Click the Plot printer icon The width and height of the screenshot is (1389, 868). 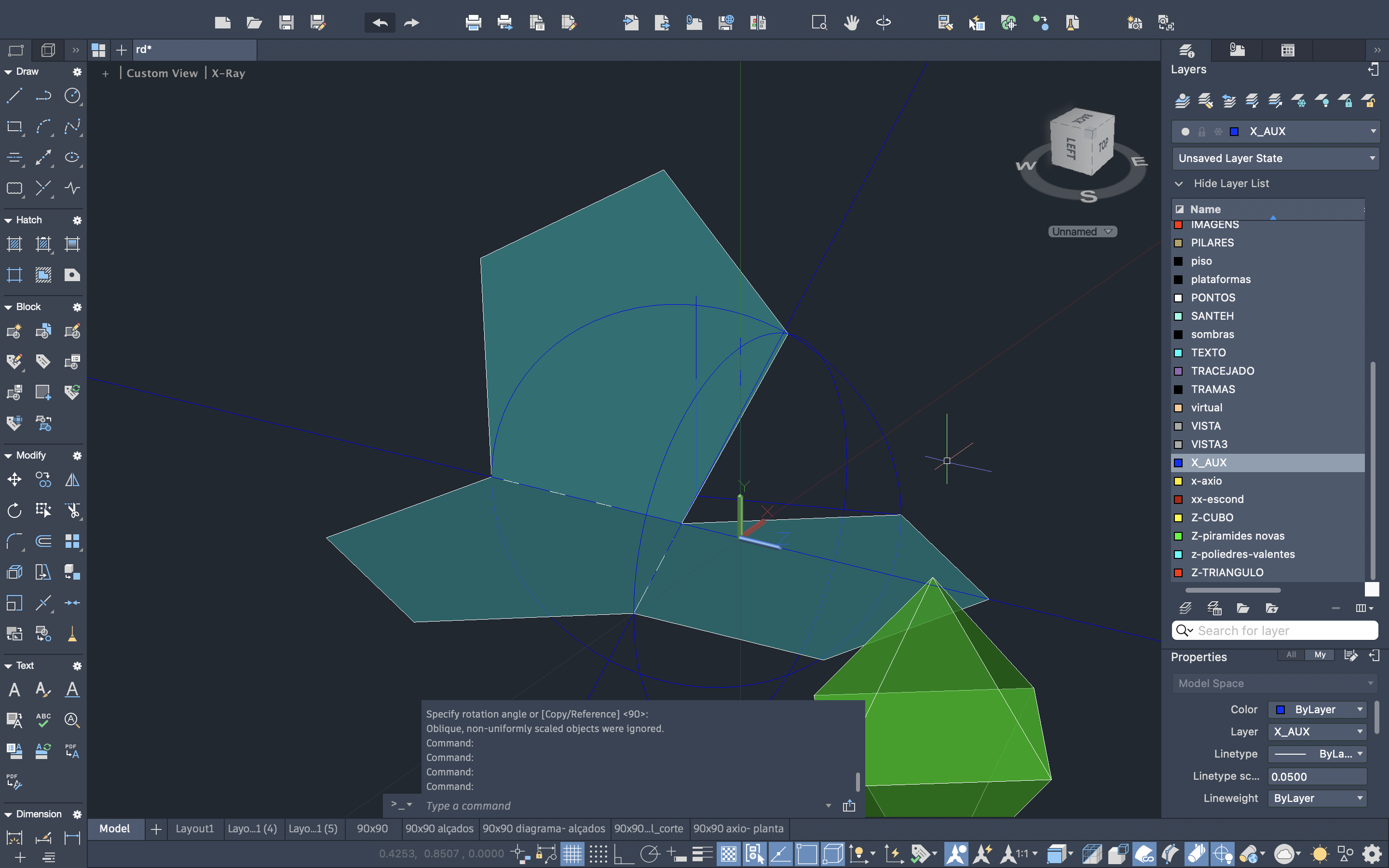(474, 23)
